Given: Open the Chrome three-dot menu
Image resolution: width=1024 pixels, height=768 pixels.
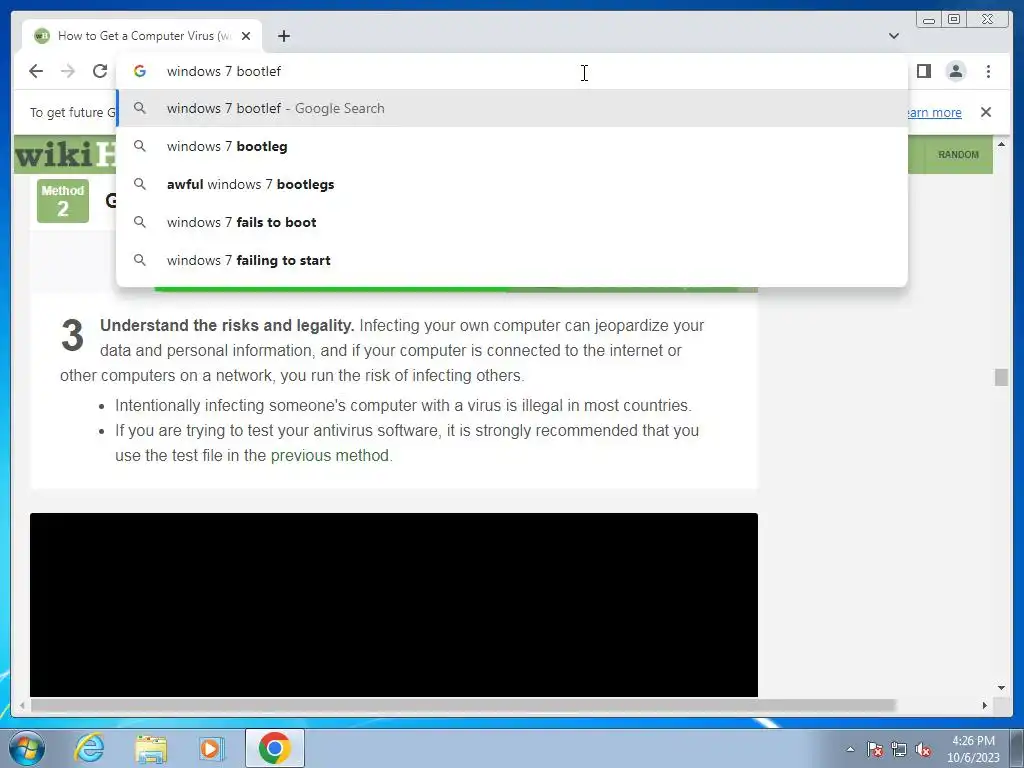Looking at the screenshot, I should (x=988, y=71).
